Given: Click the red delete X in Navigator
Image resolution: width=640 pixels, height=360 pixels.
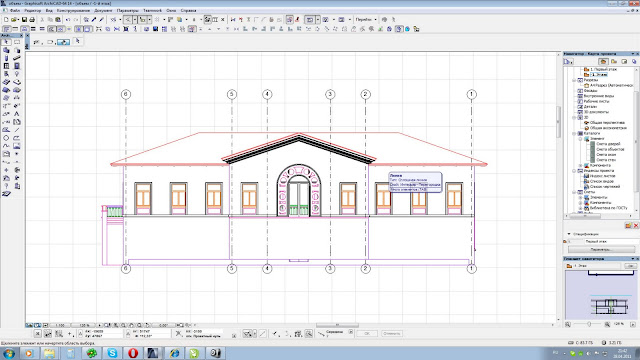Looking at the screenshot, I should tap(636, 226).
